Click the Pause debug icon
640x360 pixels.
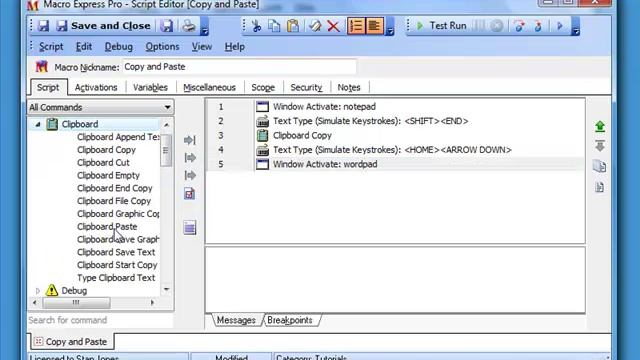(x=479, y=26)
